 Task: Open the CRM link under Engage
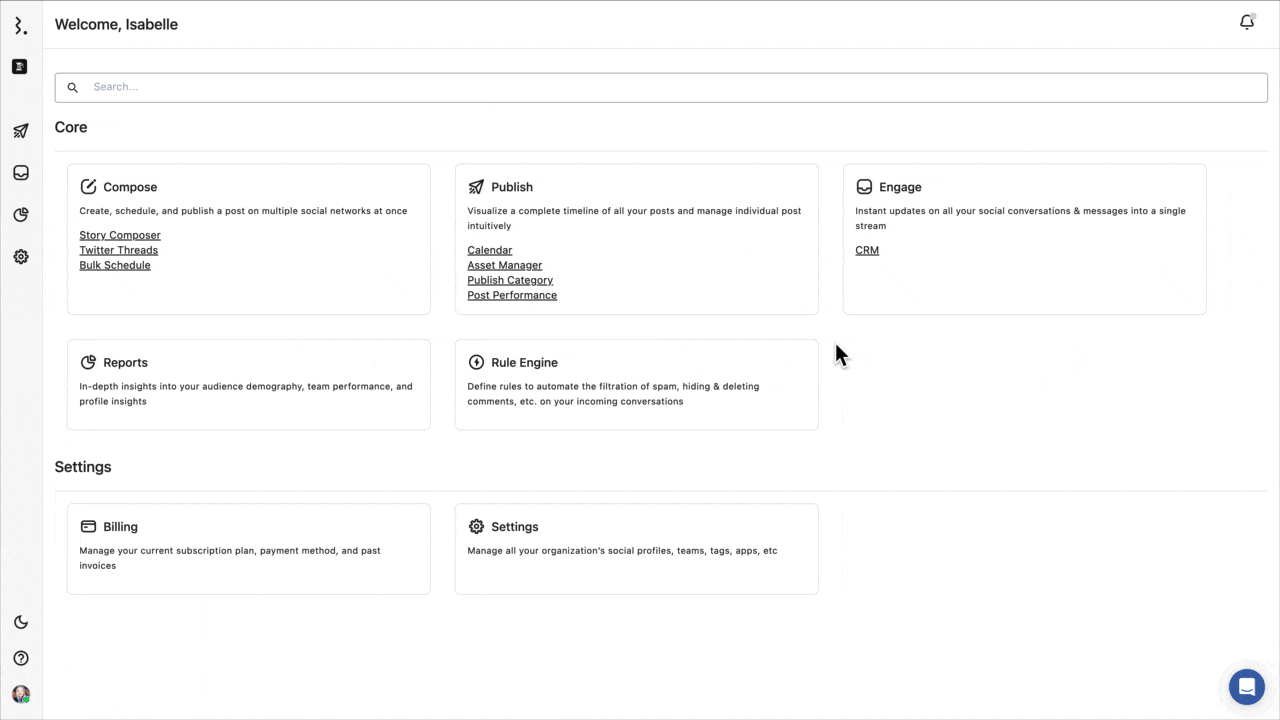click(867, 250)
